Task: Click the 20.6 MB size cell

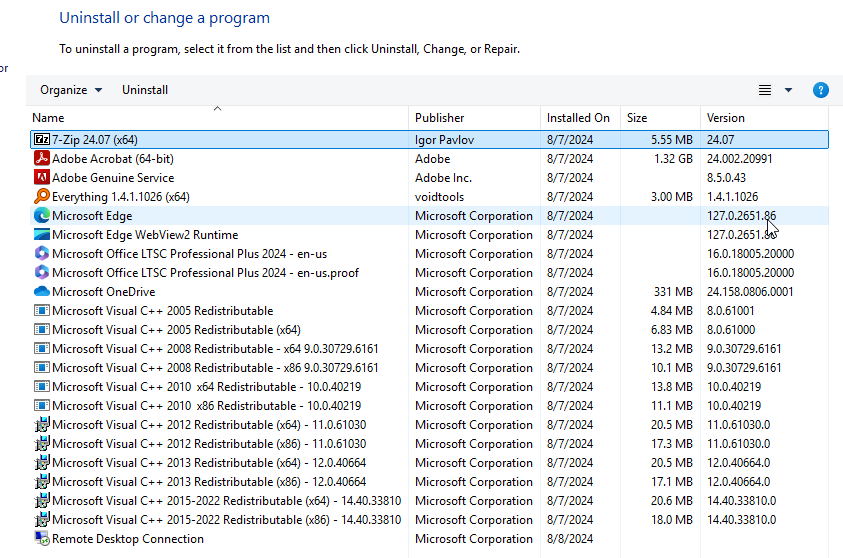Action: pyautogui.click(x=671, y=500)
